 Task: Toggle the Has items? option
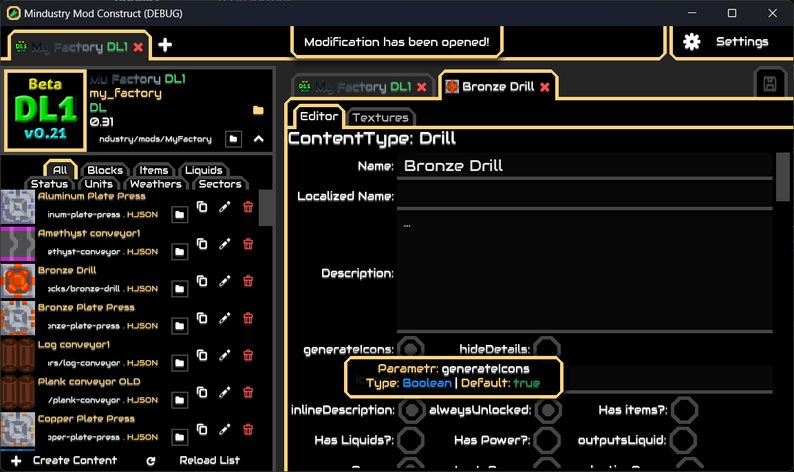pos(685,410)
